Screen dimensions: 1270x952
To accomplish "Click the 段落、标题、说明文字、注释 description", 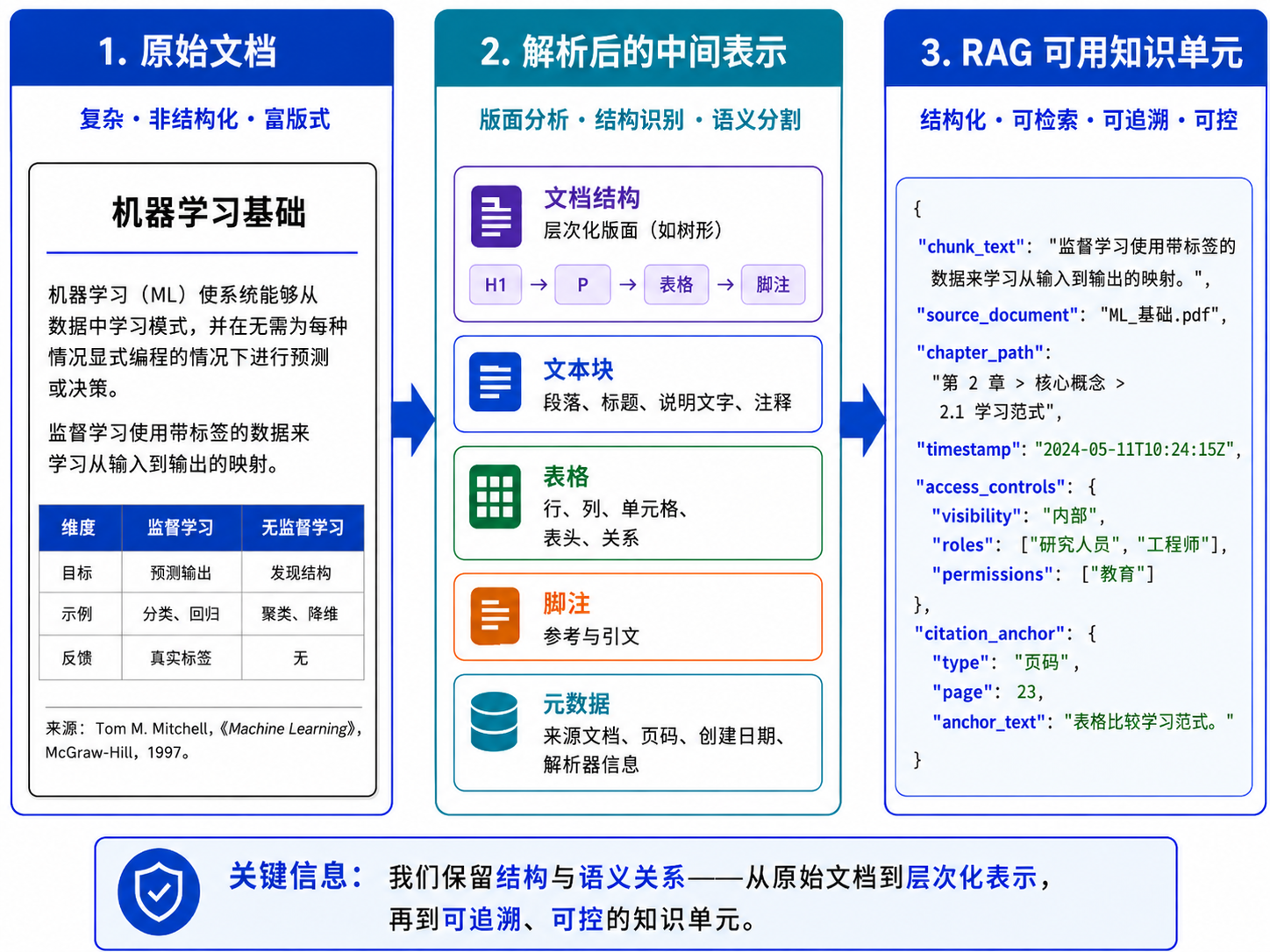I will point(667,401).
